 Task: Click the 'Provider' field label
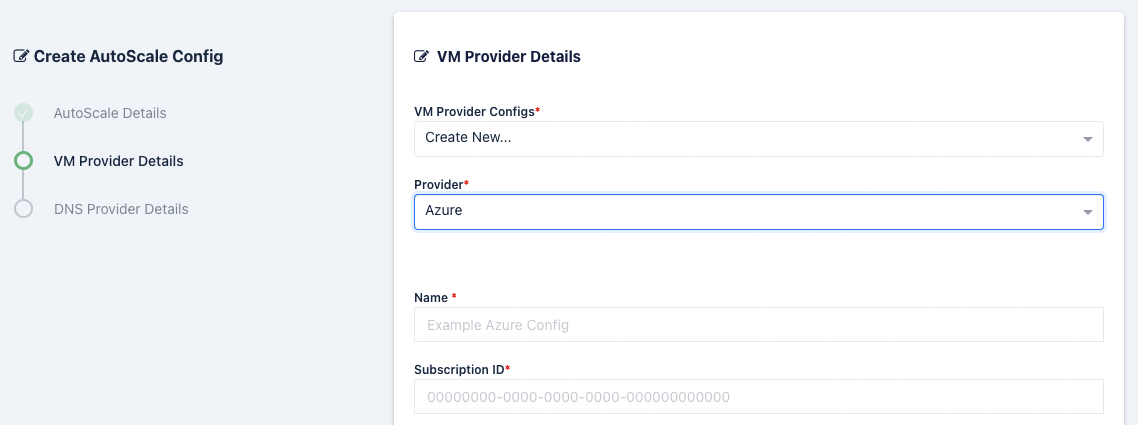[x=438, y=186]
